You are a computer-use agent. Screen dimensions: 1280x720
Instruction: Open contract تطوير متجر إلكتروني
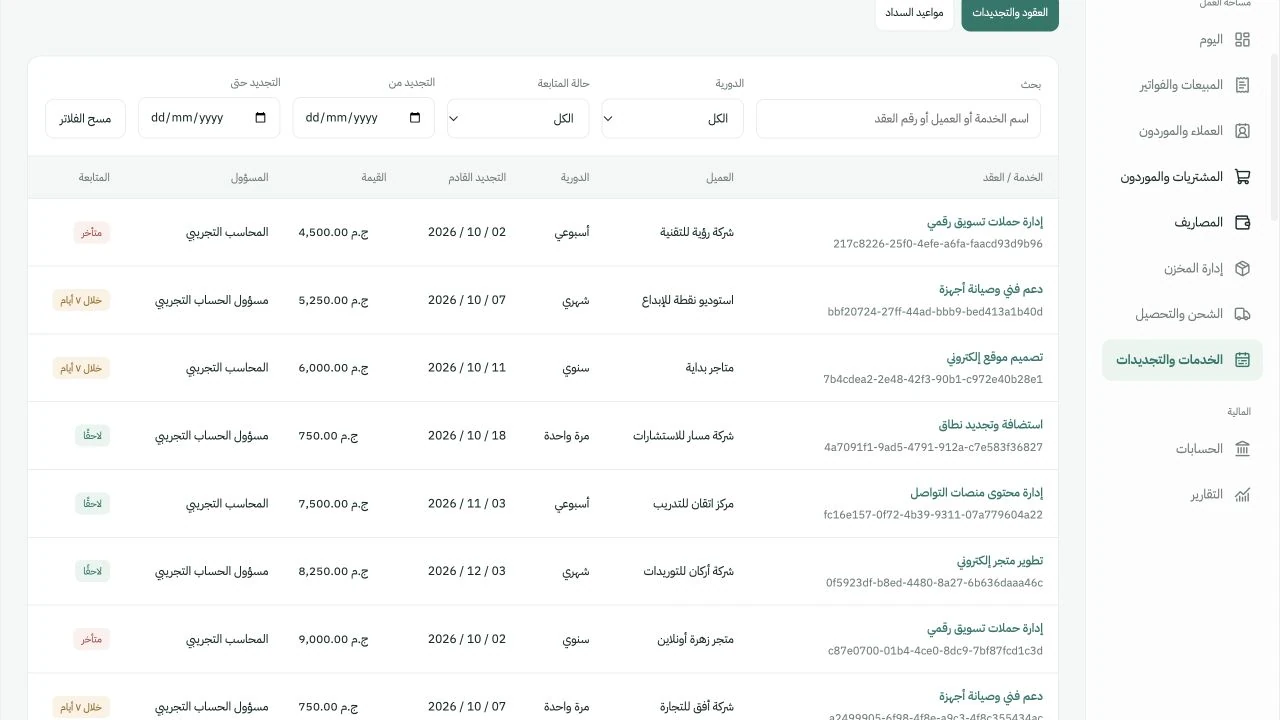click(1000, 560)
